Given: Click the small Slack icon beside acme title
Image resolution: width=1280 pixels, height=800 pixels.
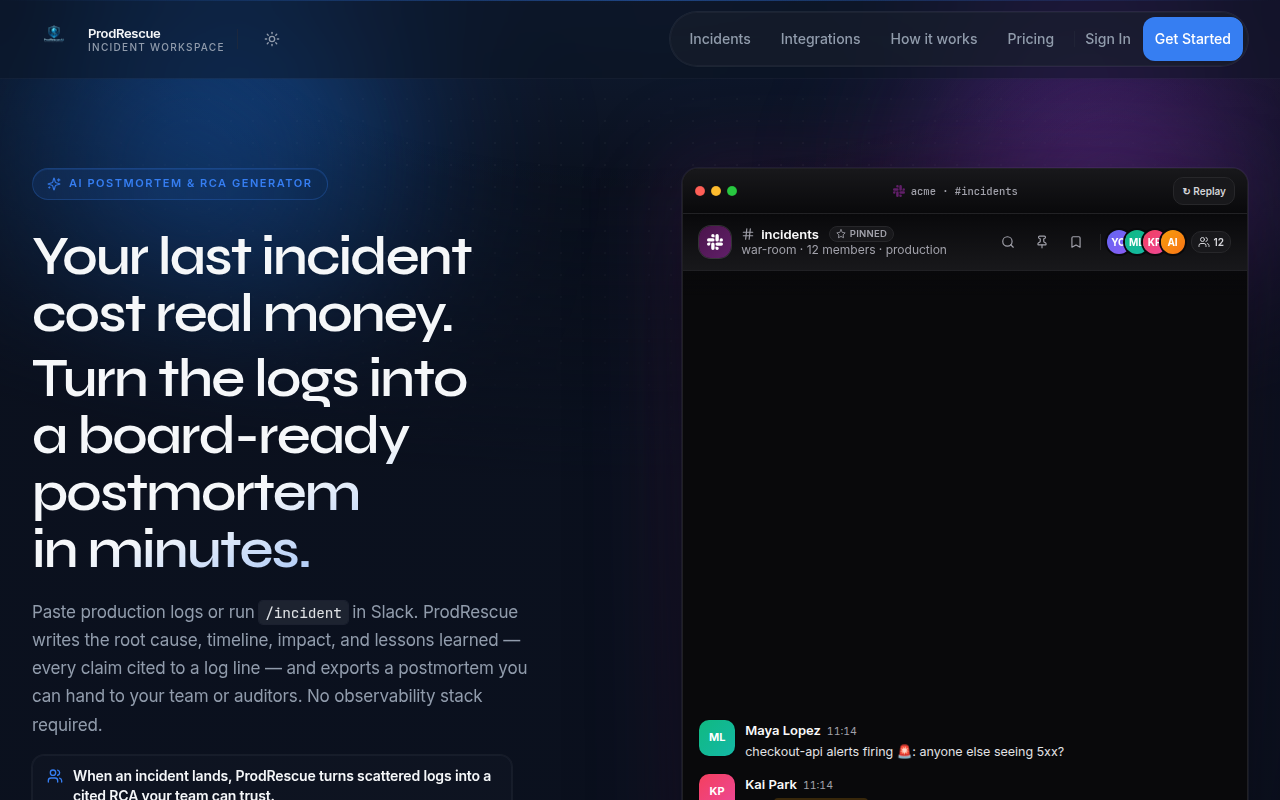Looking at the screenshot, I should pos(899,191).
